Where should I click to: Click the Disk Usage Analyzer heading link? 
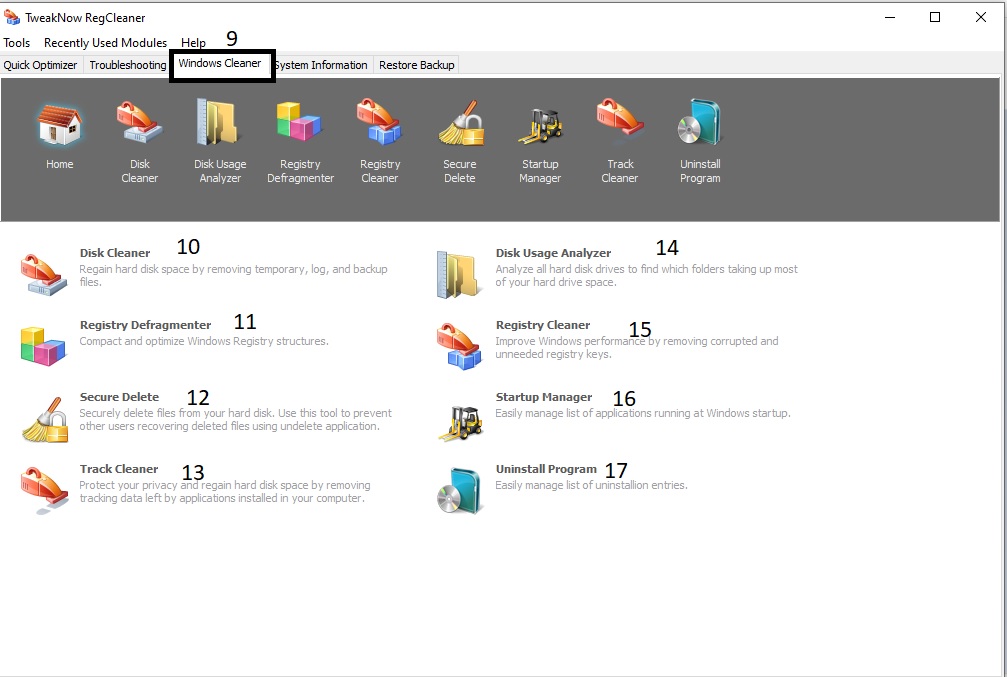553,253
